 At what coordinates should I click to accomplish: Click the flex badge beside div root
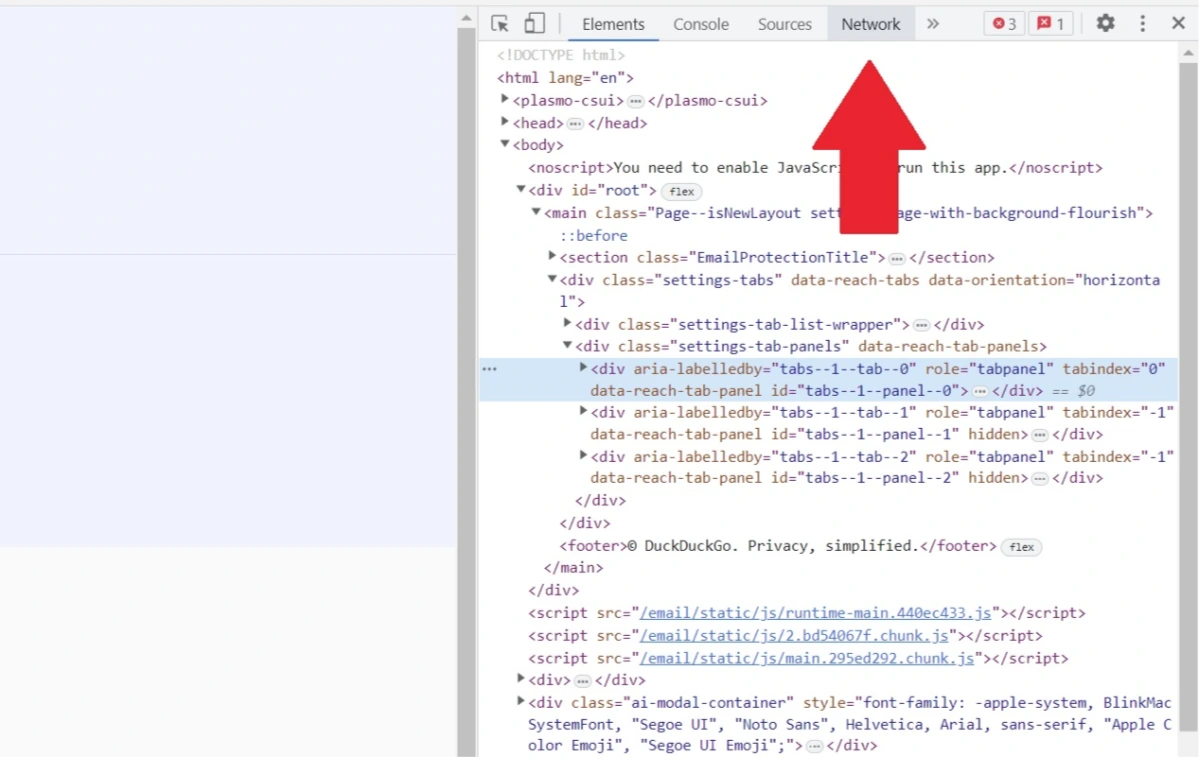681,191
